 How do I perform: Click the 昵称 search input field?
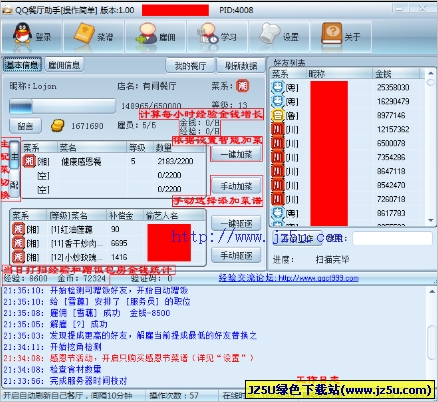[x=392, y=238]
